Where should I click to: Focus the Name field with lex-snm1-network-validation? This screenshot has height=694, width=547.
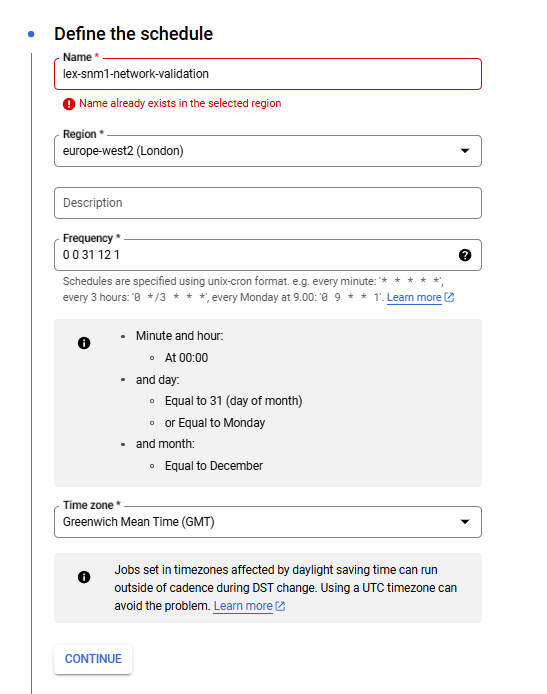268,74
